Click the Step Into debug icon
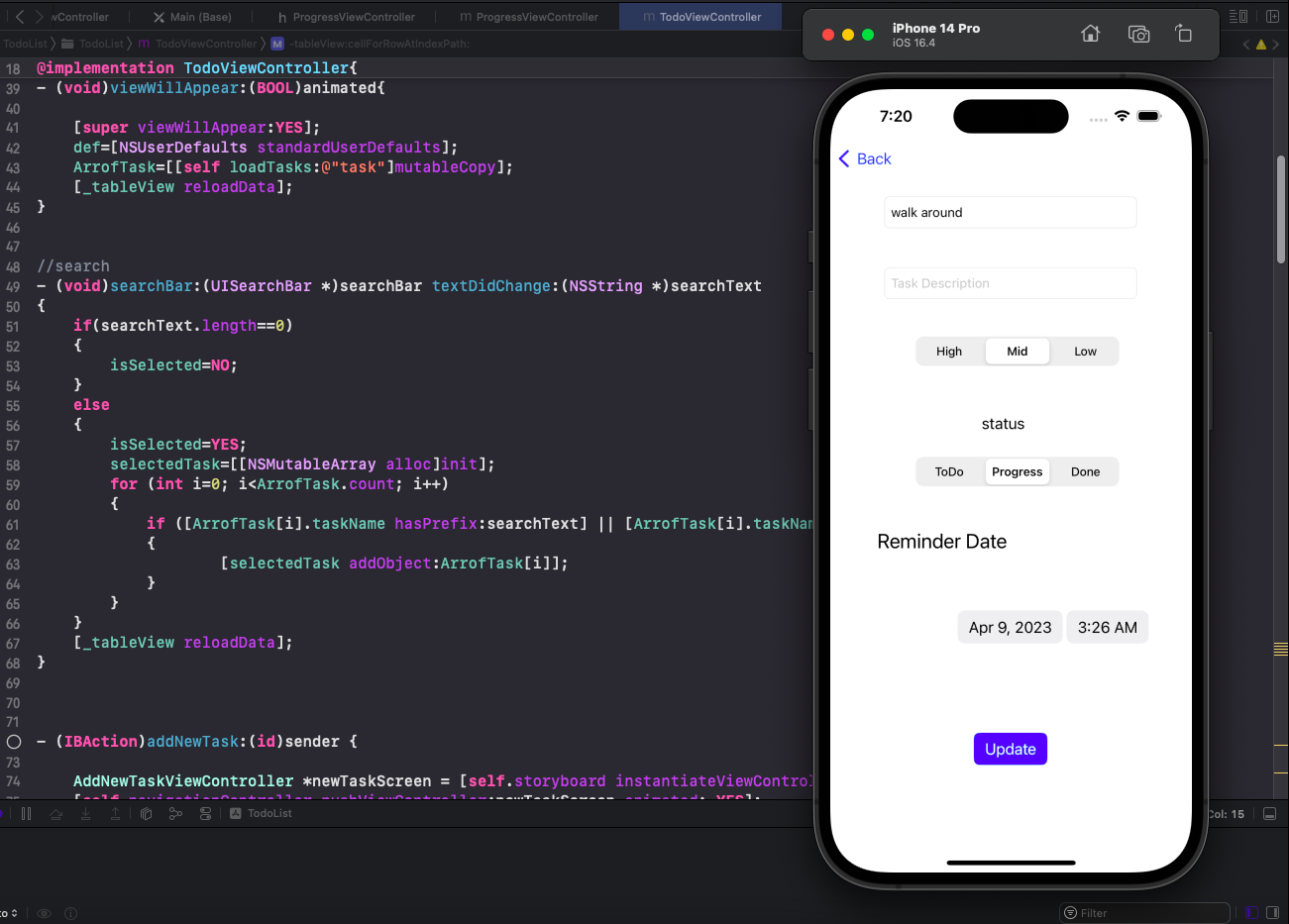The image size is (1289, 924). [86, 813]
